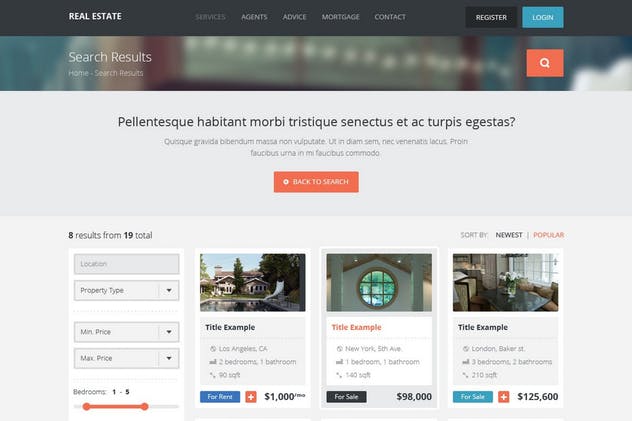The image size is (632, 421).
Task: Click location icon next to New York, 5th Ave.
Action: [339, 348]
